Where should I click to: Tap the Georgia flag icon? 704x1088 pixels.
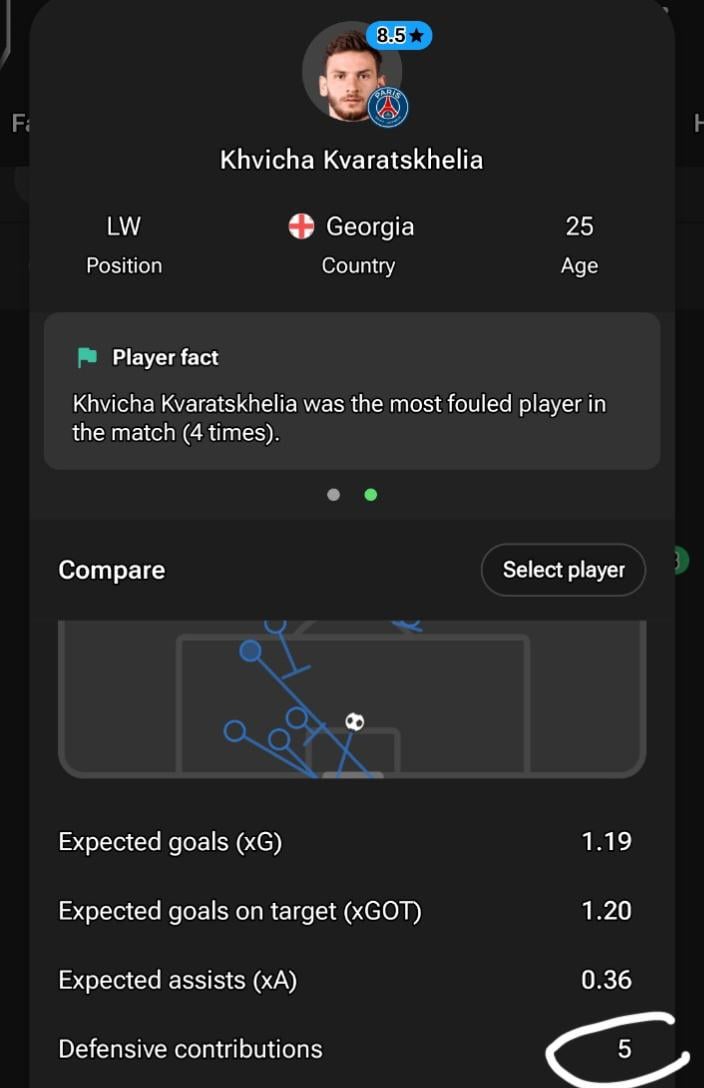(x=301, y=227)
